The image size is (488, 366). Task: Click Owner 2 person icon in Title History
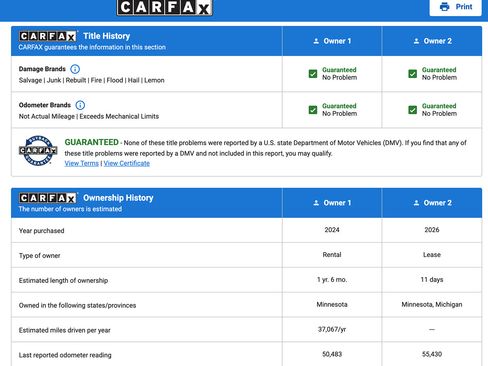[x=416, y=41]
